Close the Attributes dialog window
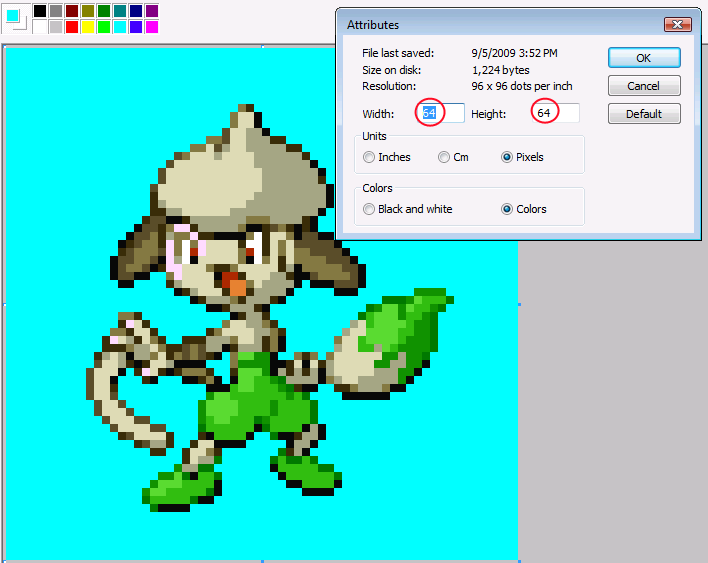 677,24
